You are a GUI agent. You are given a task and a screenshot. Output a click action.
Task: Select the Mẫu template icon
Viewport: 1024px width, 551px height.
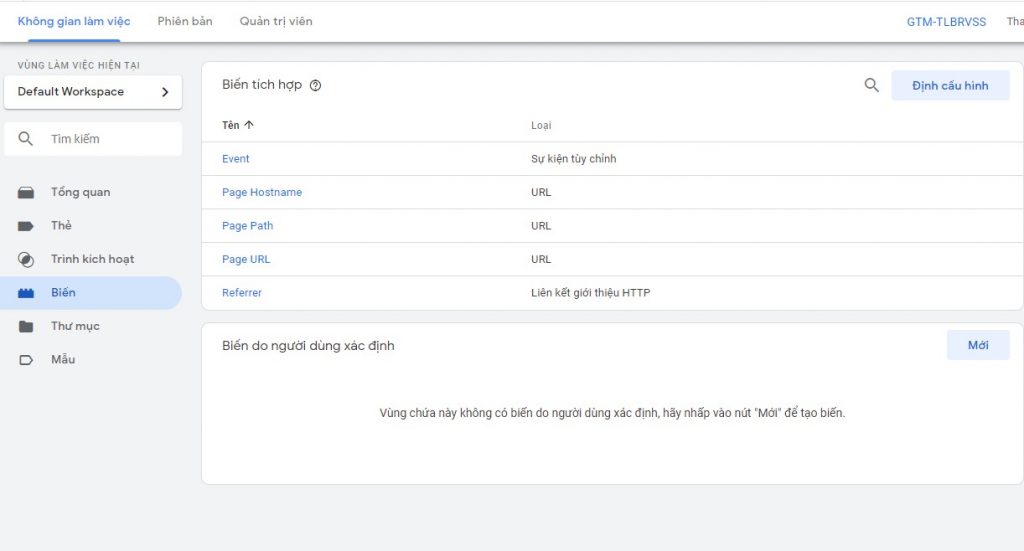pos(25,360)
